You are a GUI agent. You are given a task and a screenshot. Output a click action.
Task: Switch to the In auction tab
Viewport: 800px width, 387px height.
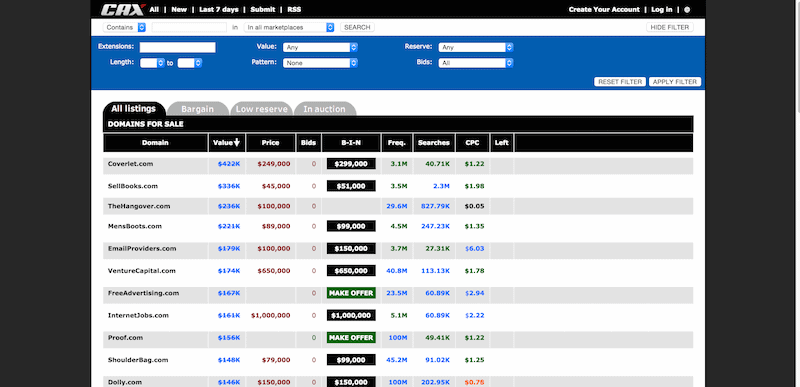[x=324, y=109]
